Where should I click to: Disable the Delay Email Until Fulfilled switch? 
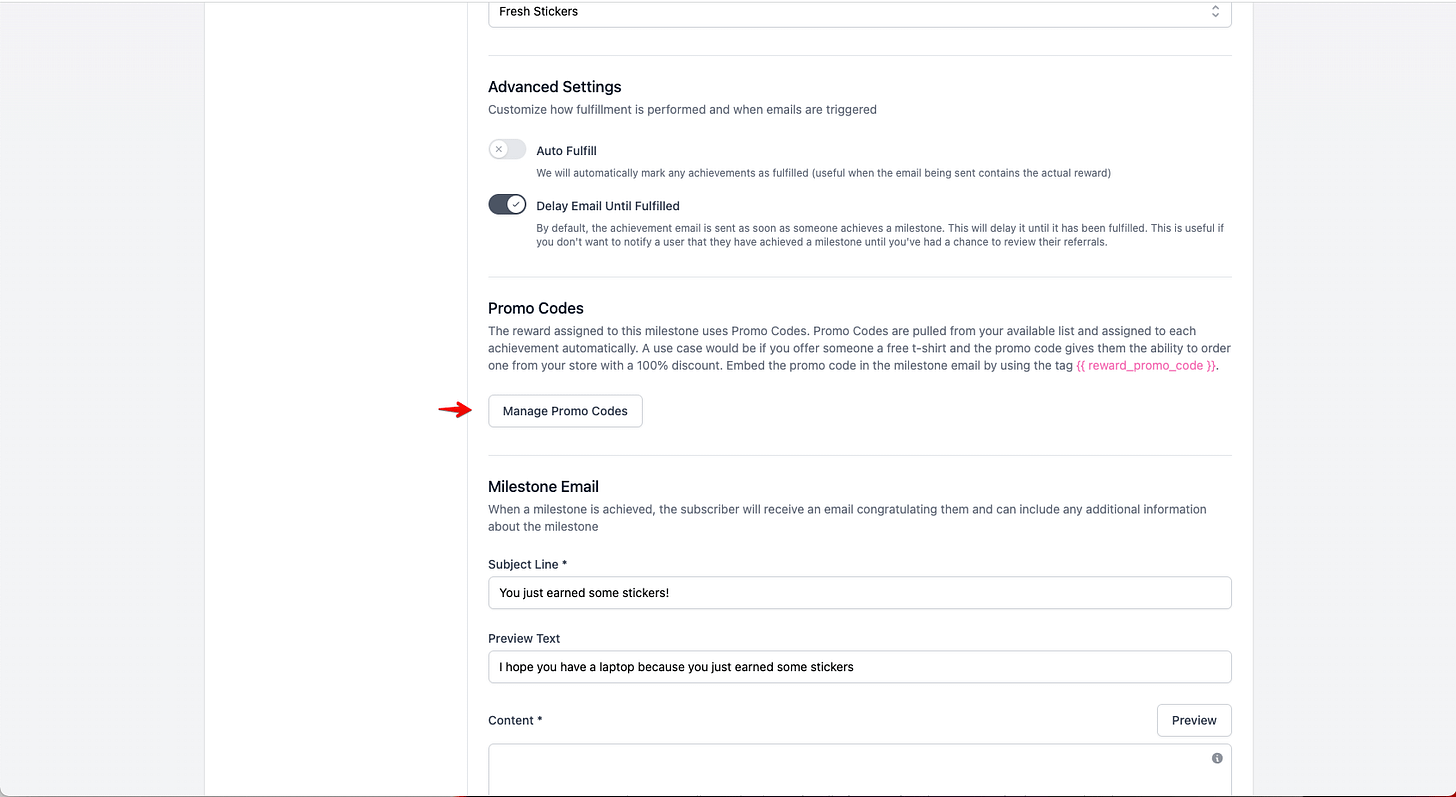pyautogui.click(x=507, y=205)
